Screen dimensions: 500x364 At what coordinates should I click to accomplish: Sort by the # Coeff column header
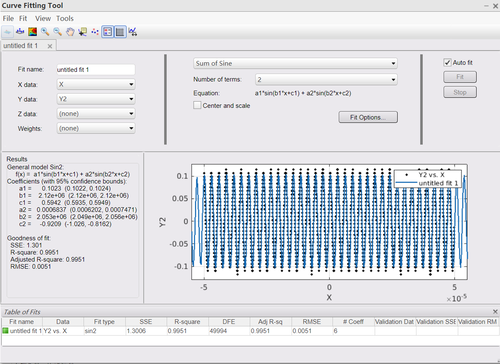pos(353,322)
